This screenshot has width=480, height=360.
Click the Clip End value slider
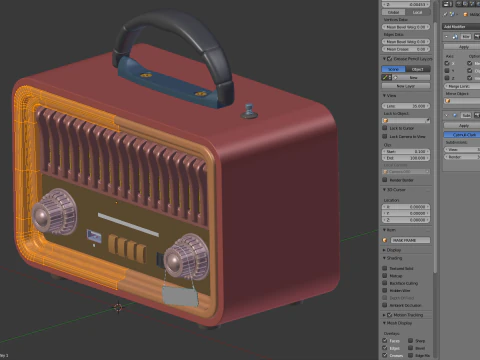[x=406, y=158]
